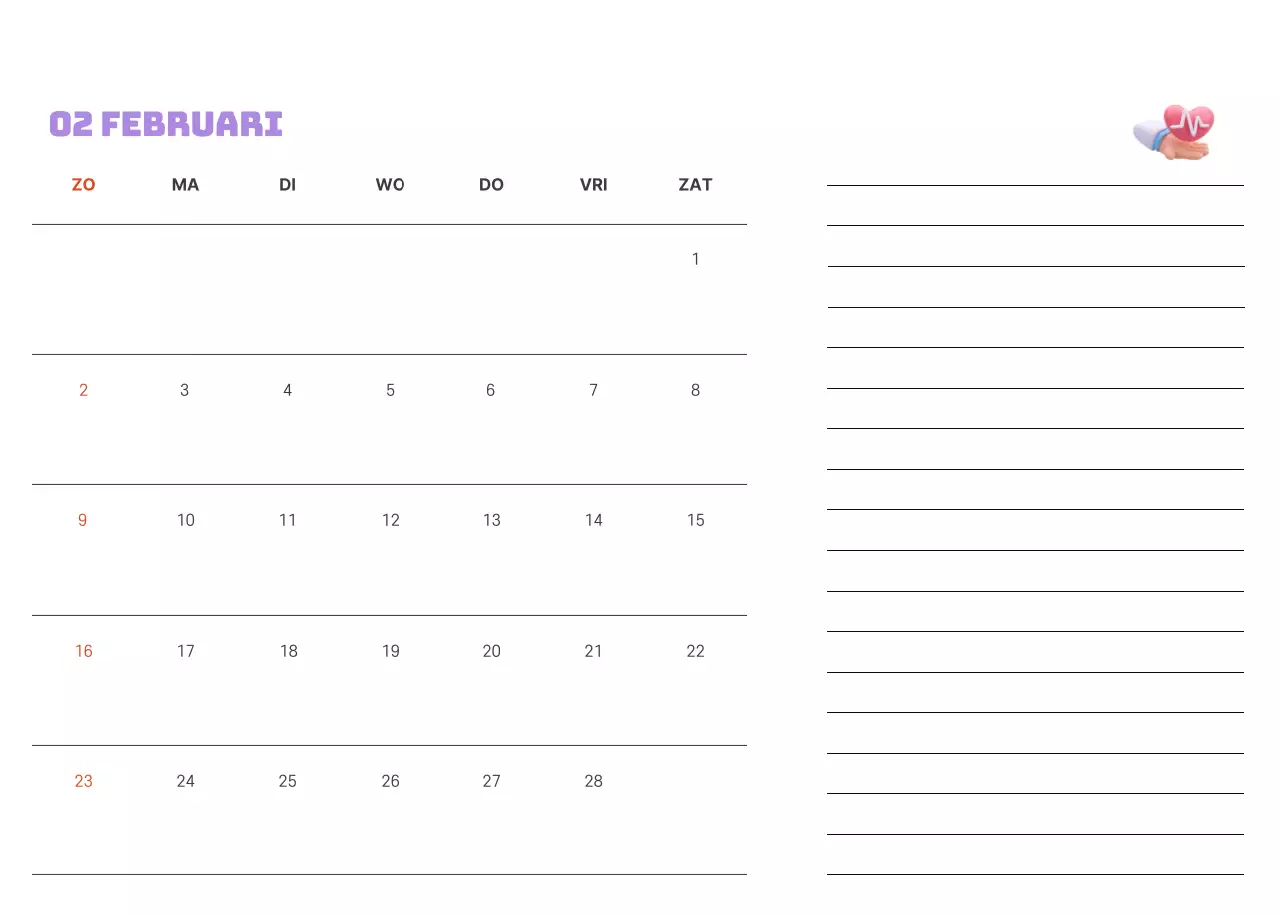
Task: Select the last day, 28
Action: coord(594,781)
